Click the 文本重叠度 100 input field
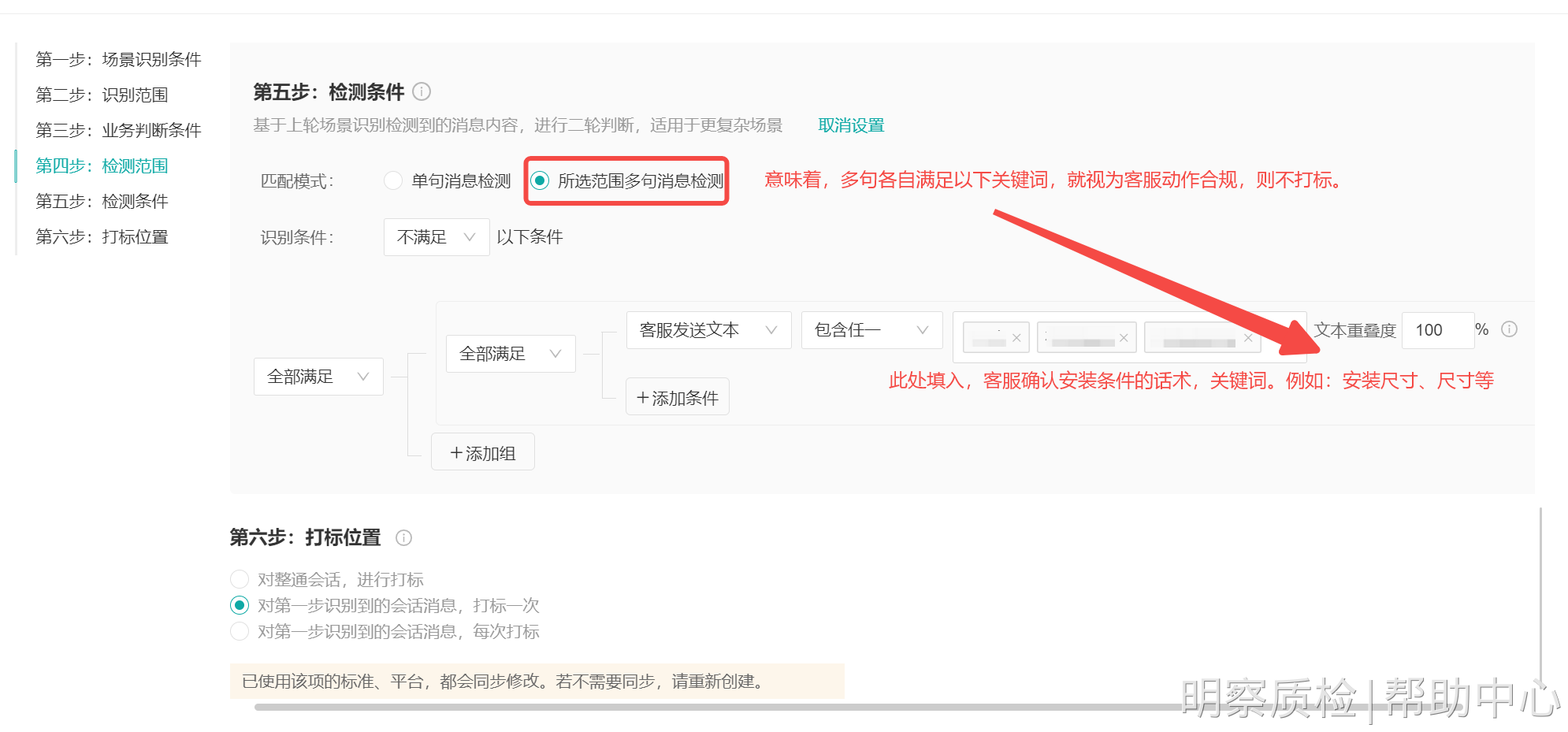This screenshot has height=732, width=1568. pos(1438,330)
